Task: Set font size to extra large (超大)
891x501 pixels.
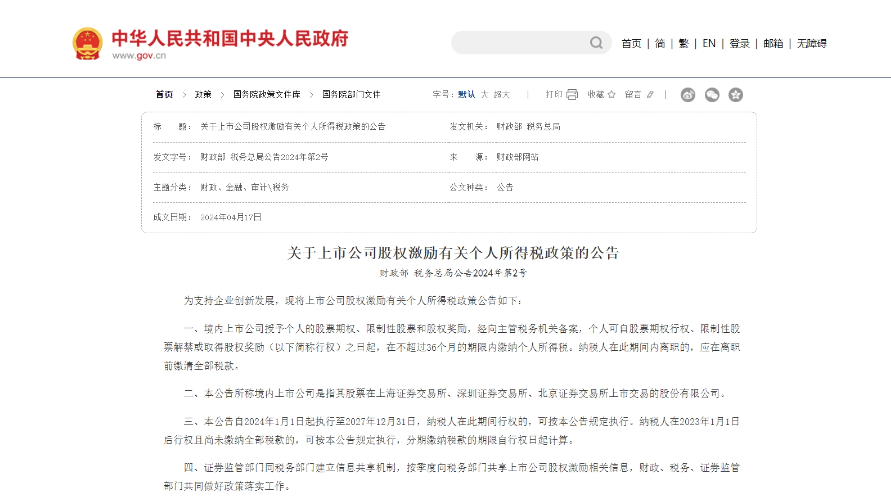Action: point(502,94)
